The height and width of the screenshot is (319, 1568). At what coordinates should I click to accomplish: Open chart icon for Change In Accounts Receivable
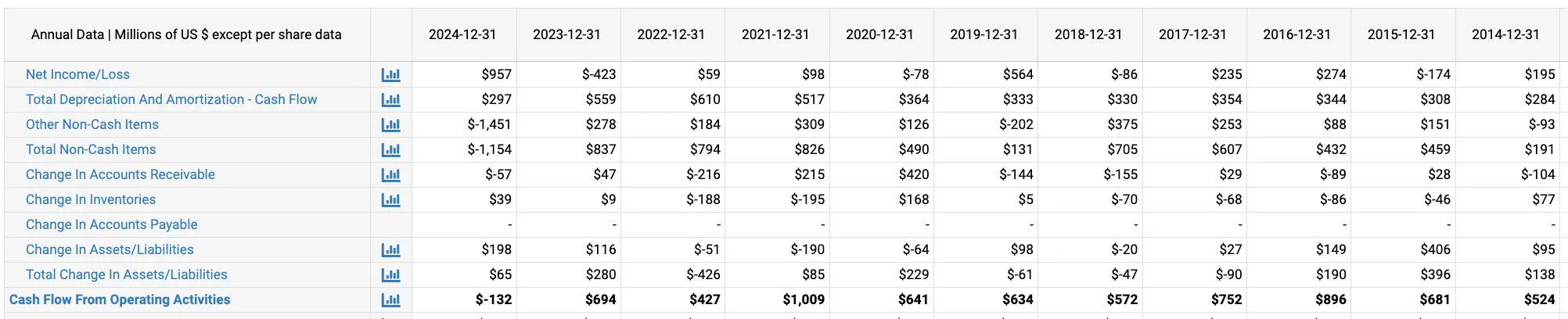pos(390,175)
